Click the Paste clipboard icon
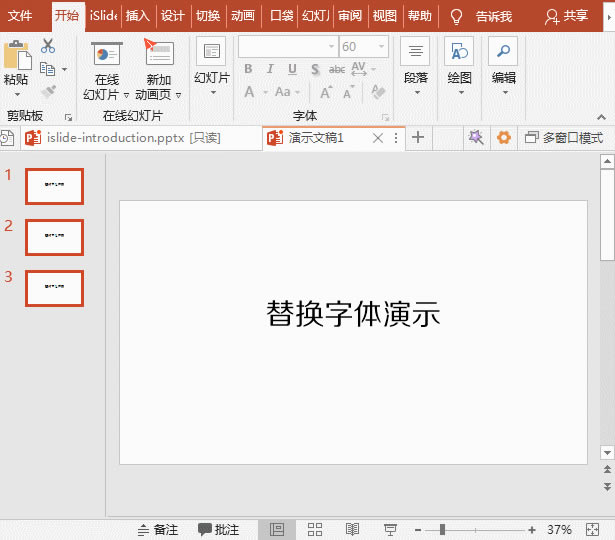The image size is (615, 540). pos(16,56)
